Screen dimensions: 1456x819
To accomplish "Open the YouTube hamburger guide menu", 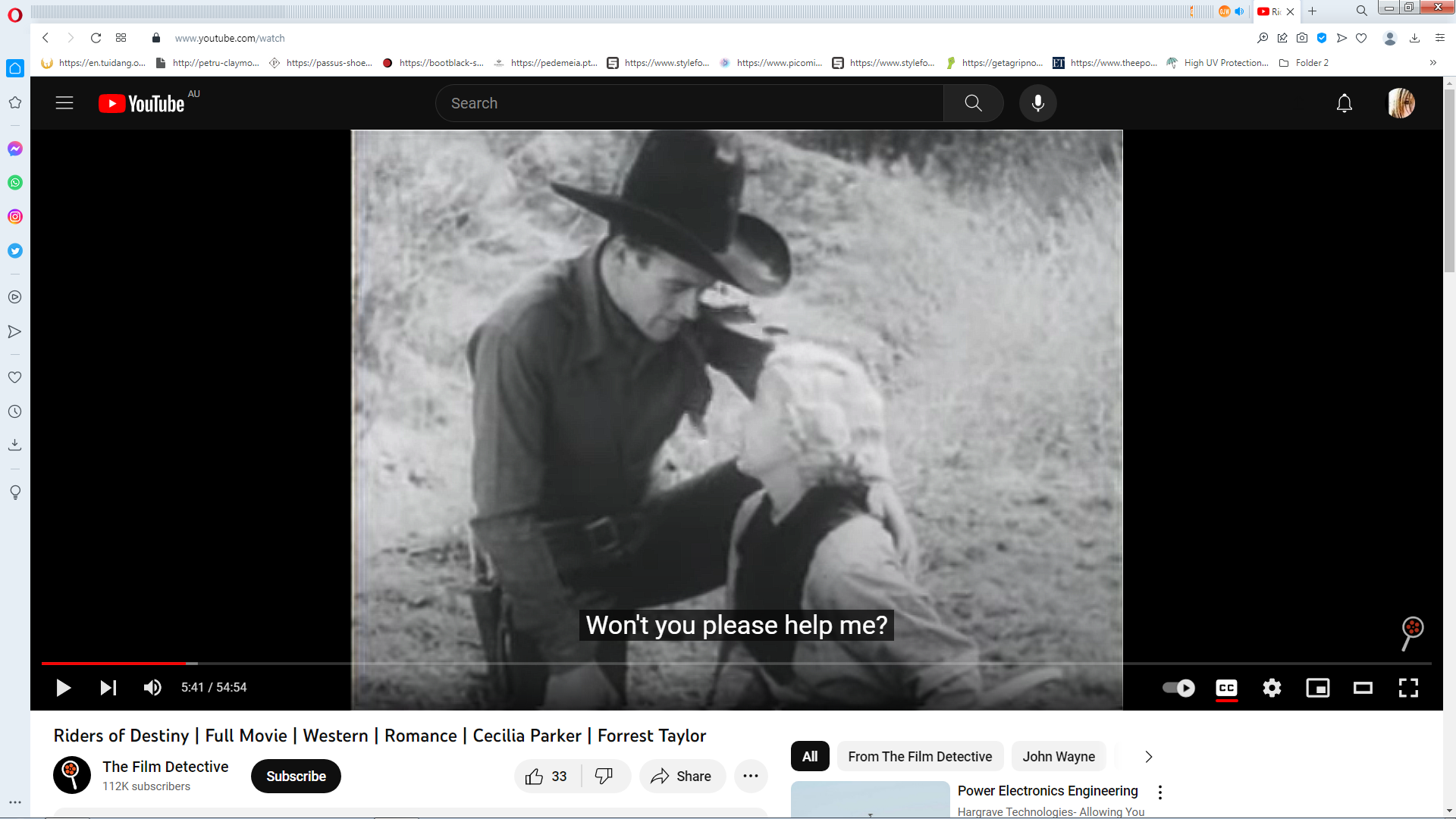I will (x=64, y=103).
